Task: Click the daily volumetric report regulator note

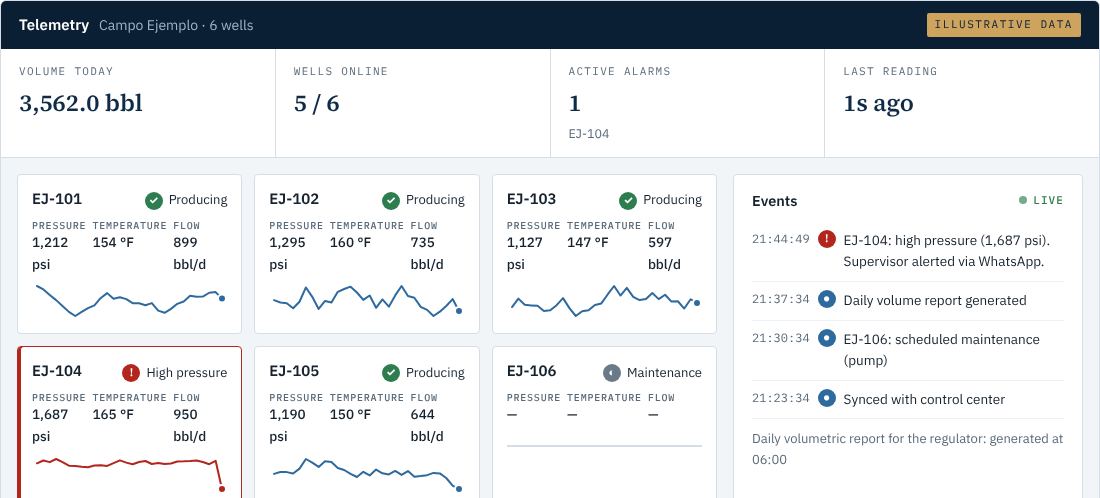Action: click(908, 449)
